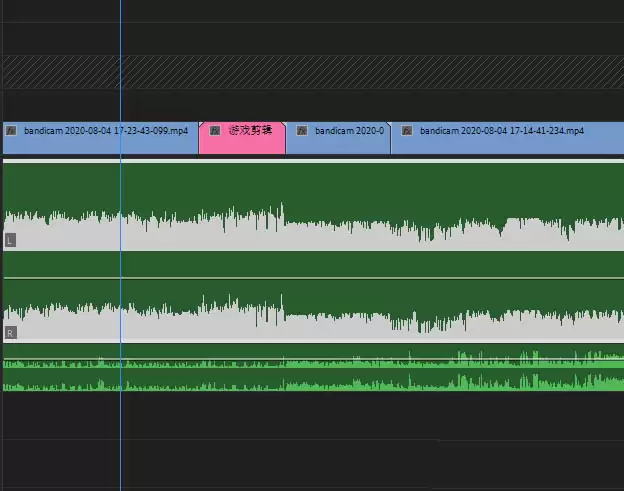Select the pink 游戏剪辑 clip
This screenshot has height=491, width=624.
tap(242, 138)
